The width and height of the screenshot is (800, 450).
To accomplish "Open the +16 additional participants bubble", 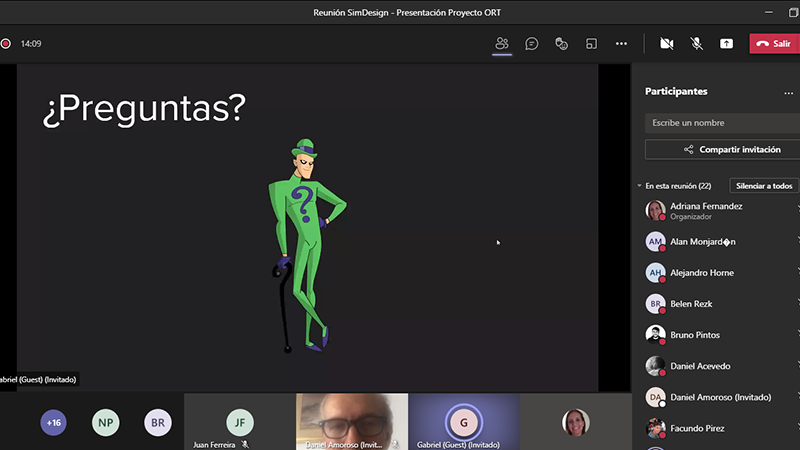I will pos(54,422).
